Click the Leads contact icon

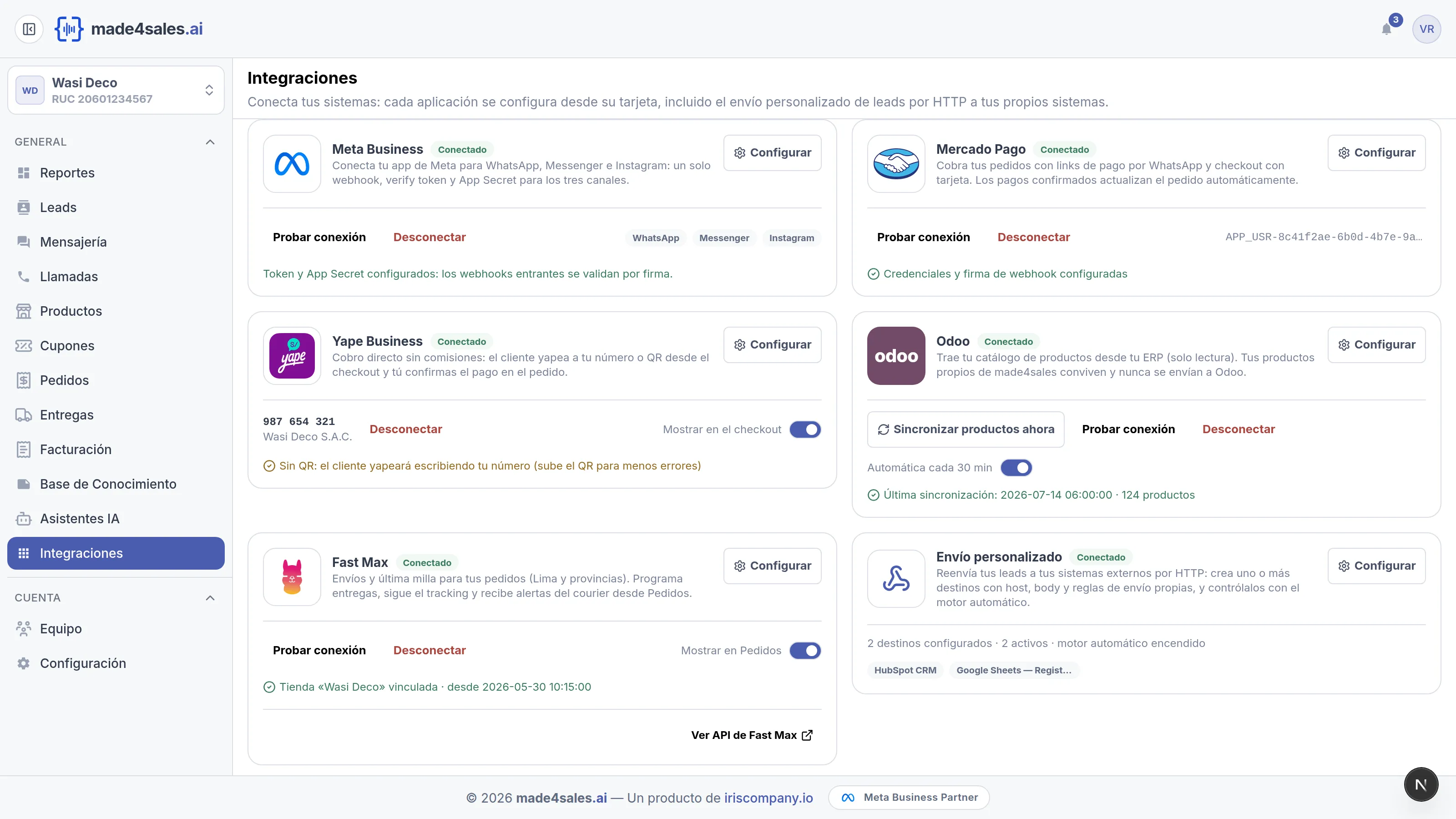click(23, 207)
